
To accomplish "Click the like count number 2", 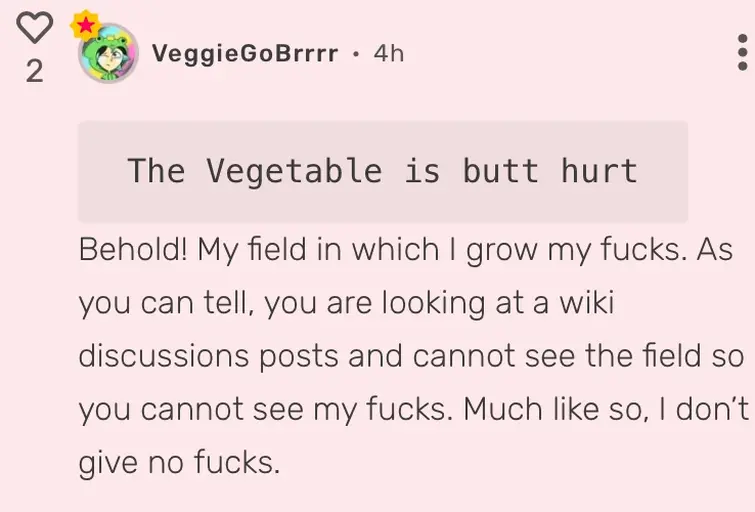I will pyautogui.click(x=34, y=71).
